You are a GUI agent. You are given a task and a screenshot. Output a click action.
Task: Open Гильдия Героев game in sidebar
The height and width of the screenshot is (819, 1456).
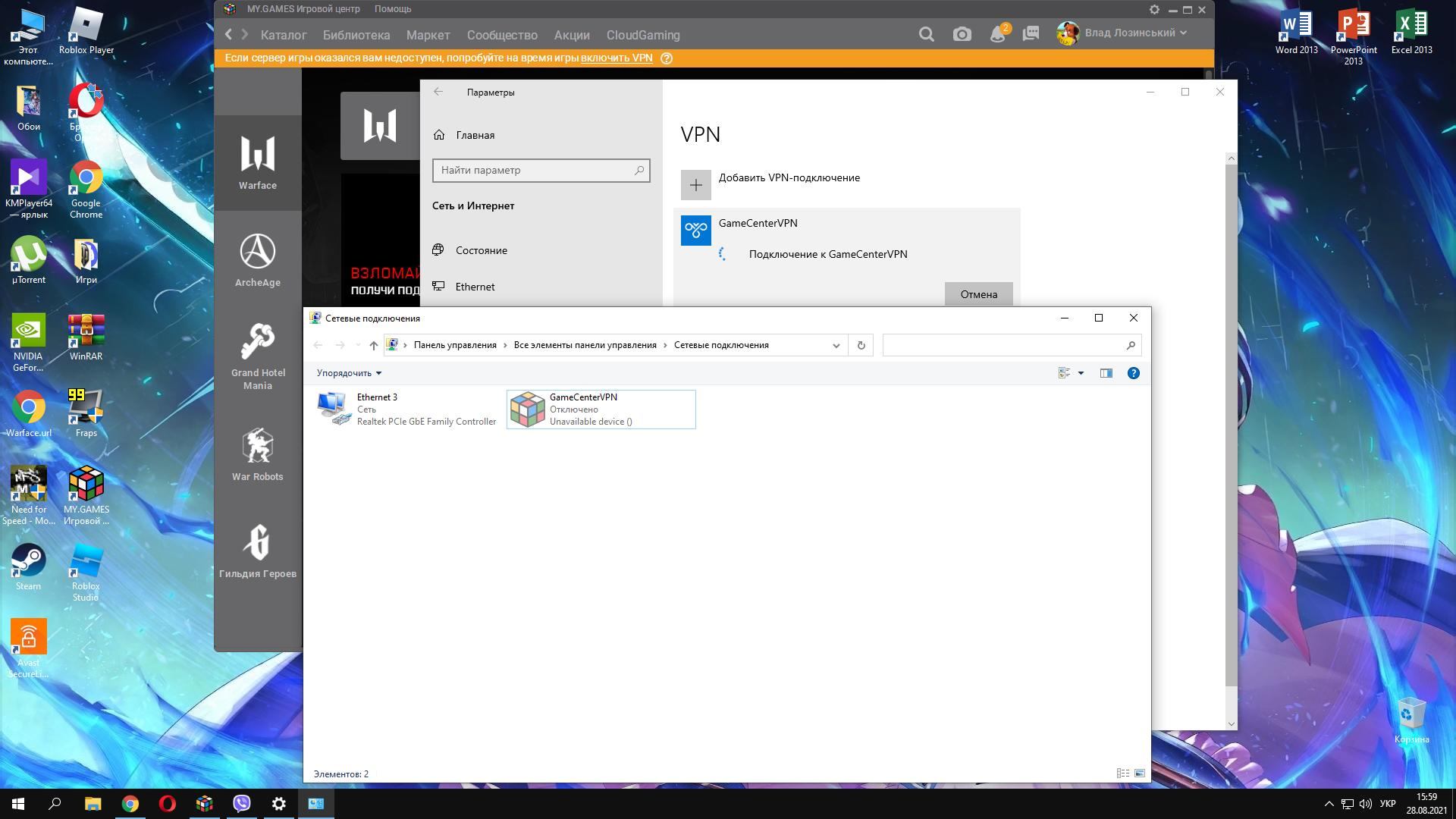click(258, 551)
